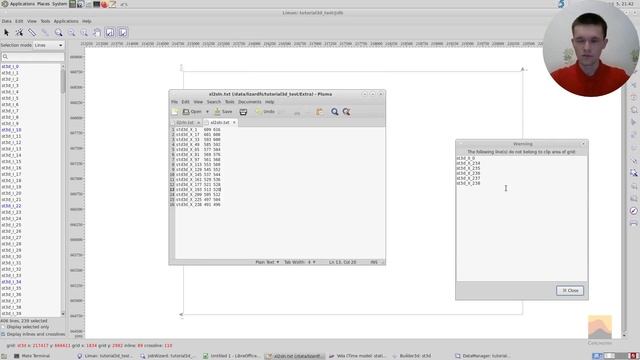Choose the crossed-arrow selection tool
Viewport: 640px width, 360px height.
(x=19, y=33)
